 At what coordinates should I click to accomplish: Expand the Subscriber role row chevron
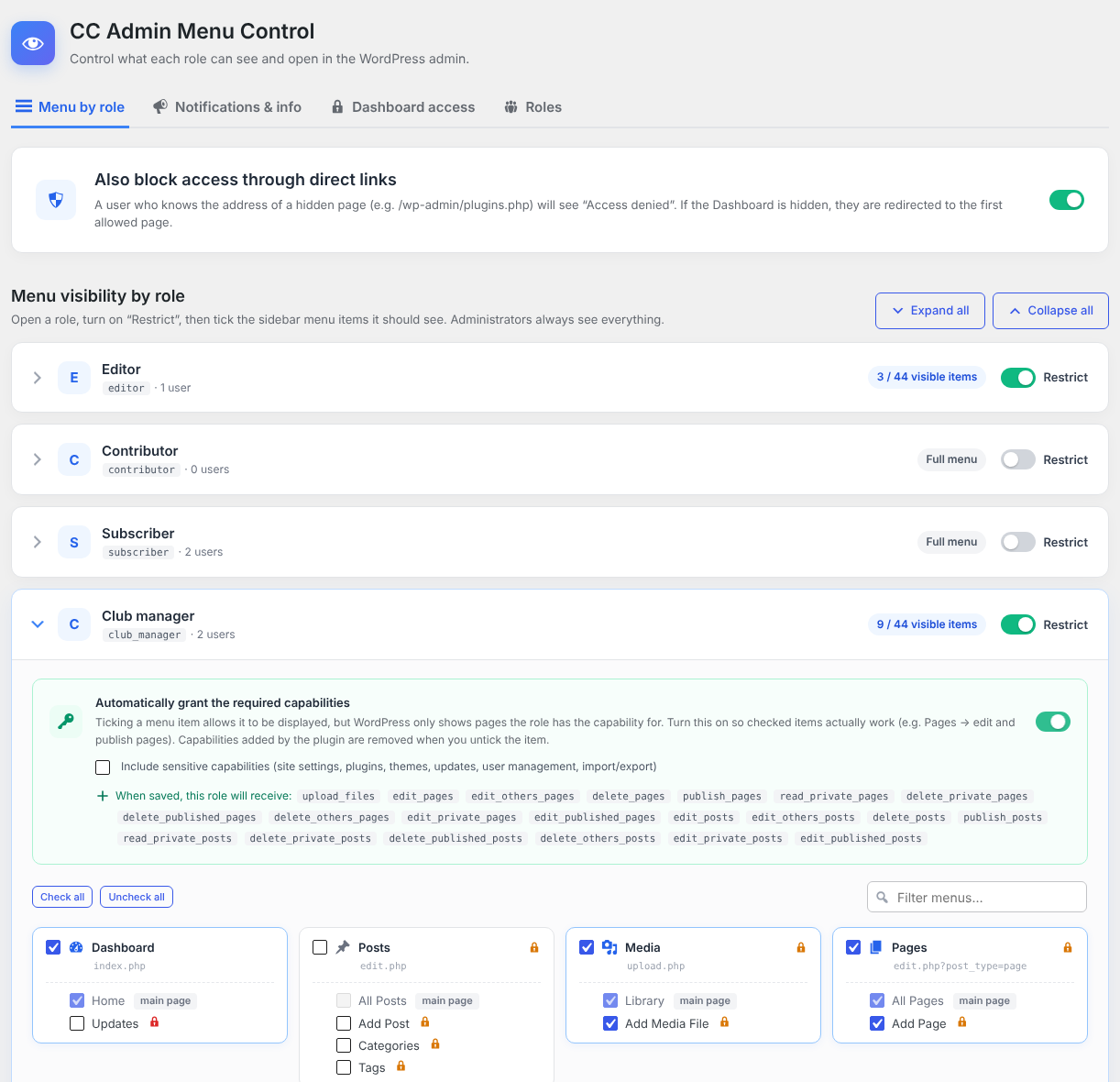(38, 542)
